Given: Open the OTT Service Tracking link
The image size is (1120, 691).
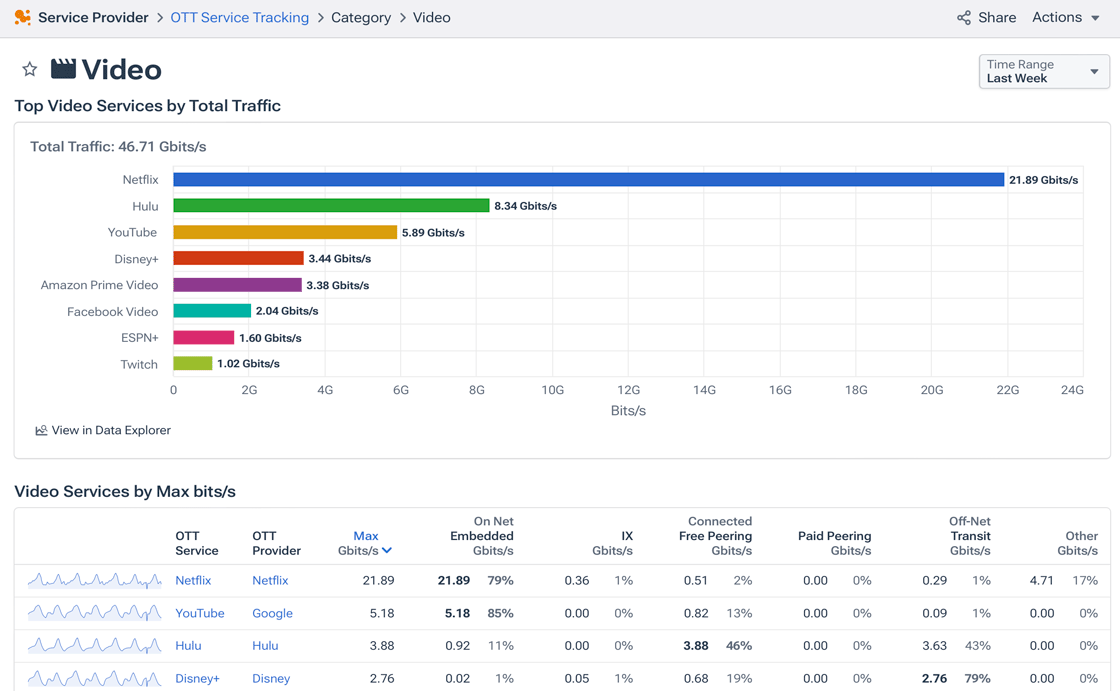Looking at the screenshot, I should (239, 17).
